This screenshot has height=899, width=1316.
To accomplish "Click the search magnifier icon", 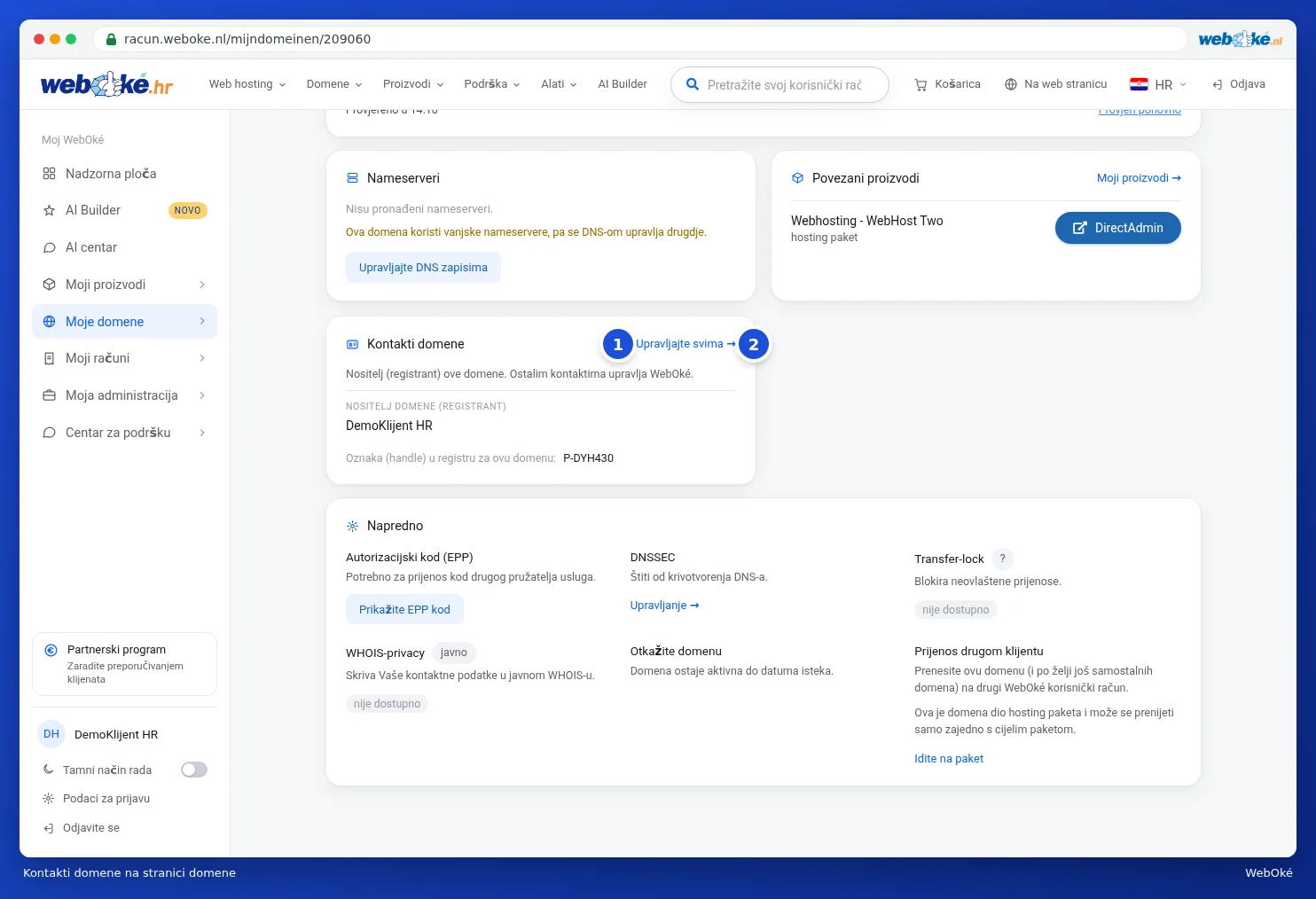I will [693, 84].
